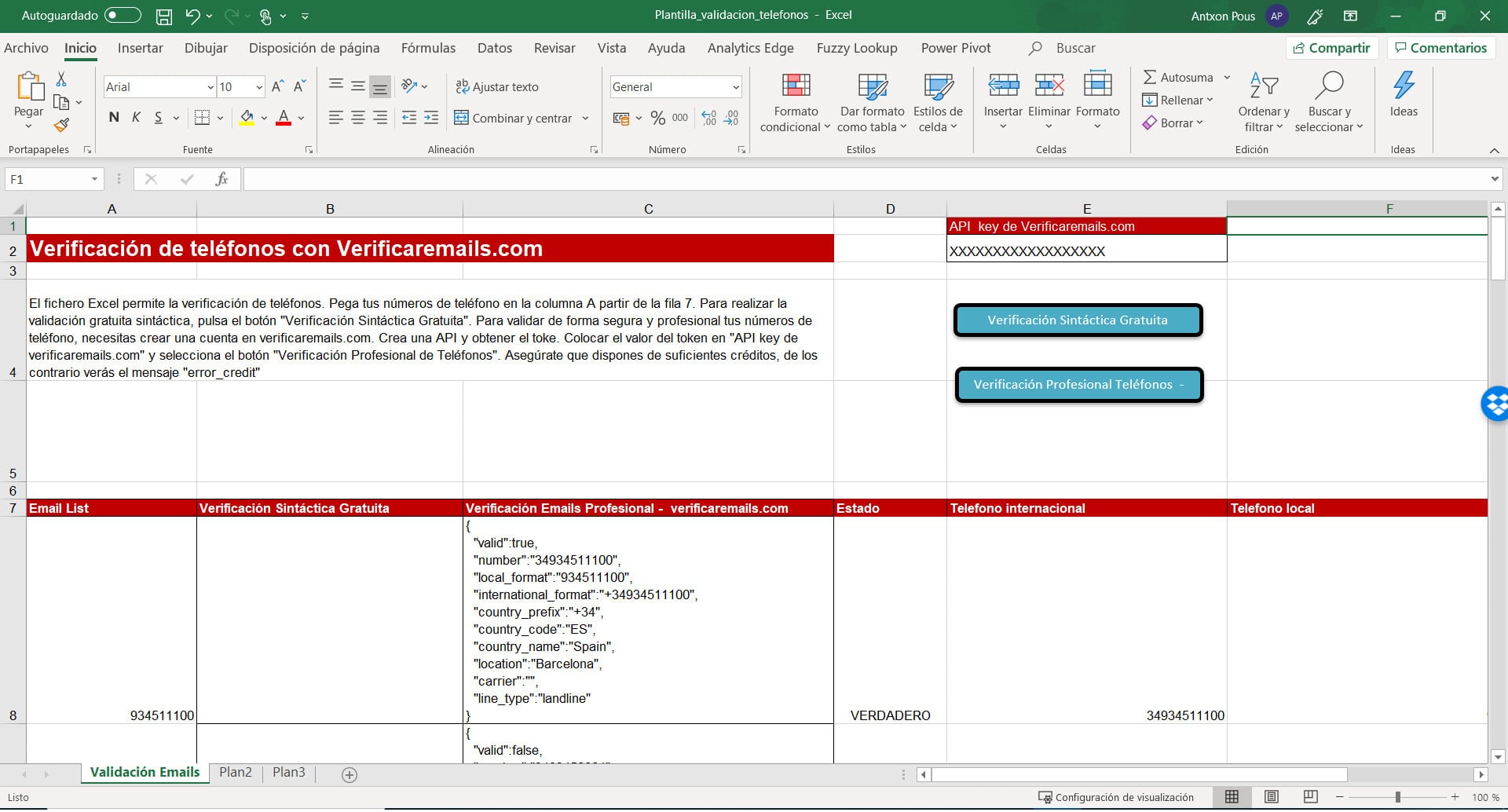Adjust the zoom slider in the status bar
The height and width of the screenshot is (812, 1508).
click(x=1397, y=797)
